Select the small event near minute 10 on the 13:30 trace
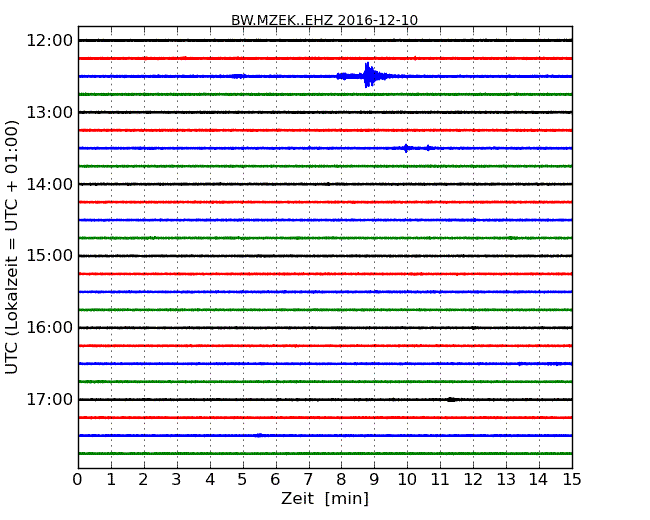The height and width of the screenshot is (520, 650). [x=406, y=148]
